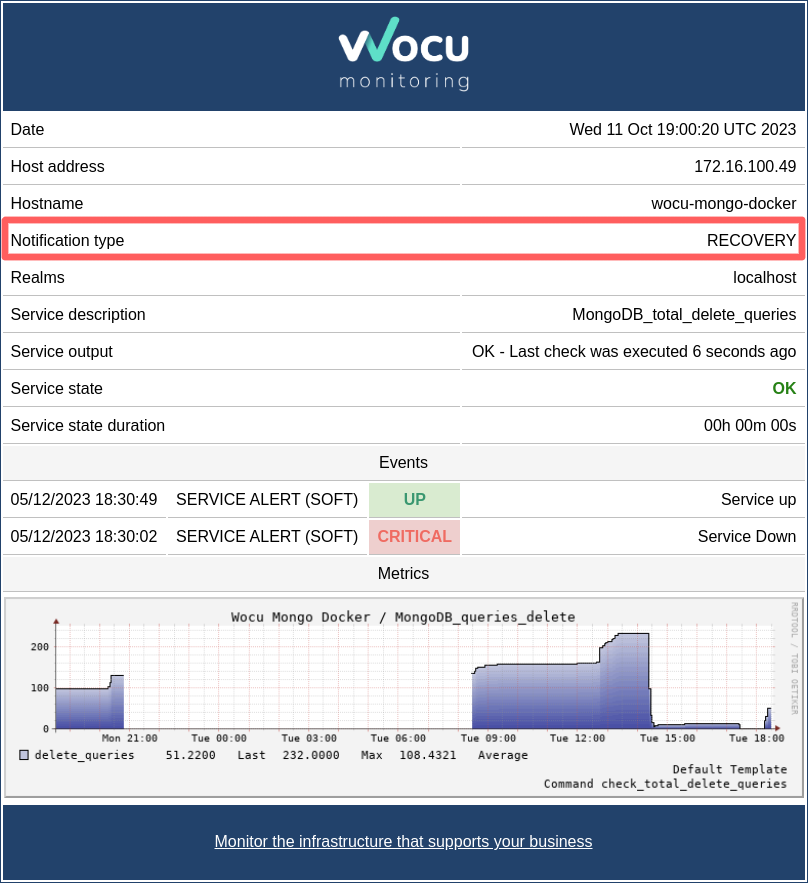808x883 pixels.
Task: Click the service output 'OK - Last check was executed 6 seconds ago'
Action: click(634, 351)
